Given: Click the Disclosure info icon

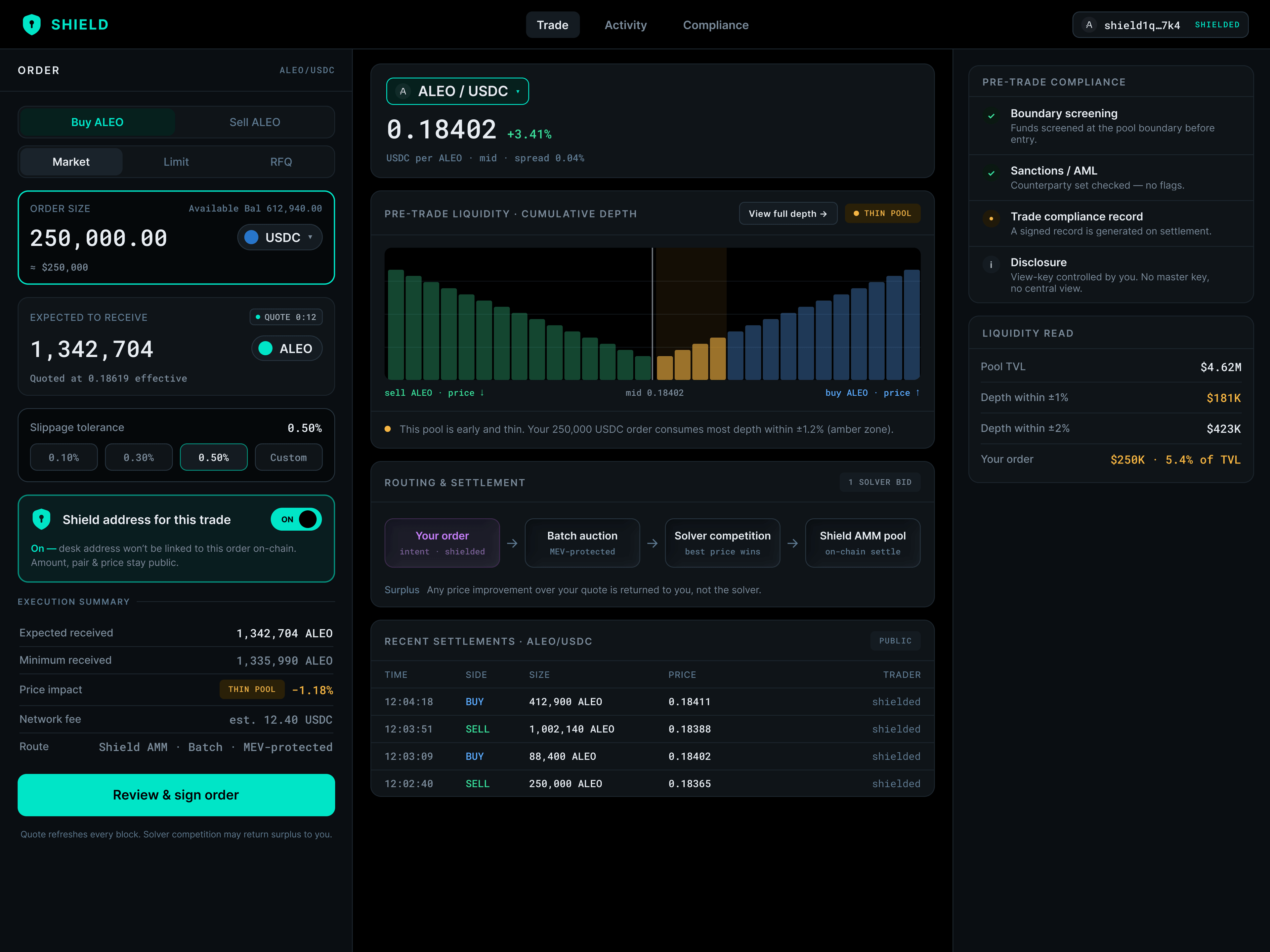Looking at the screenshot, I should (991, 264).
